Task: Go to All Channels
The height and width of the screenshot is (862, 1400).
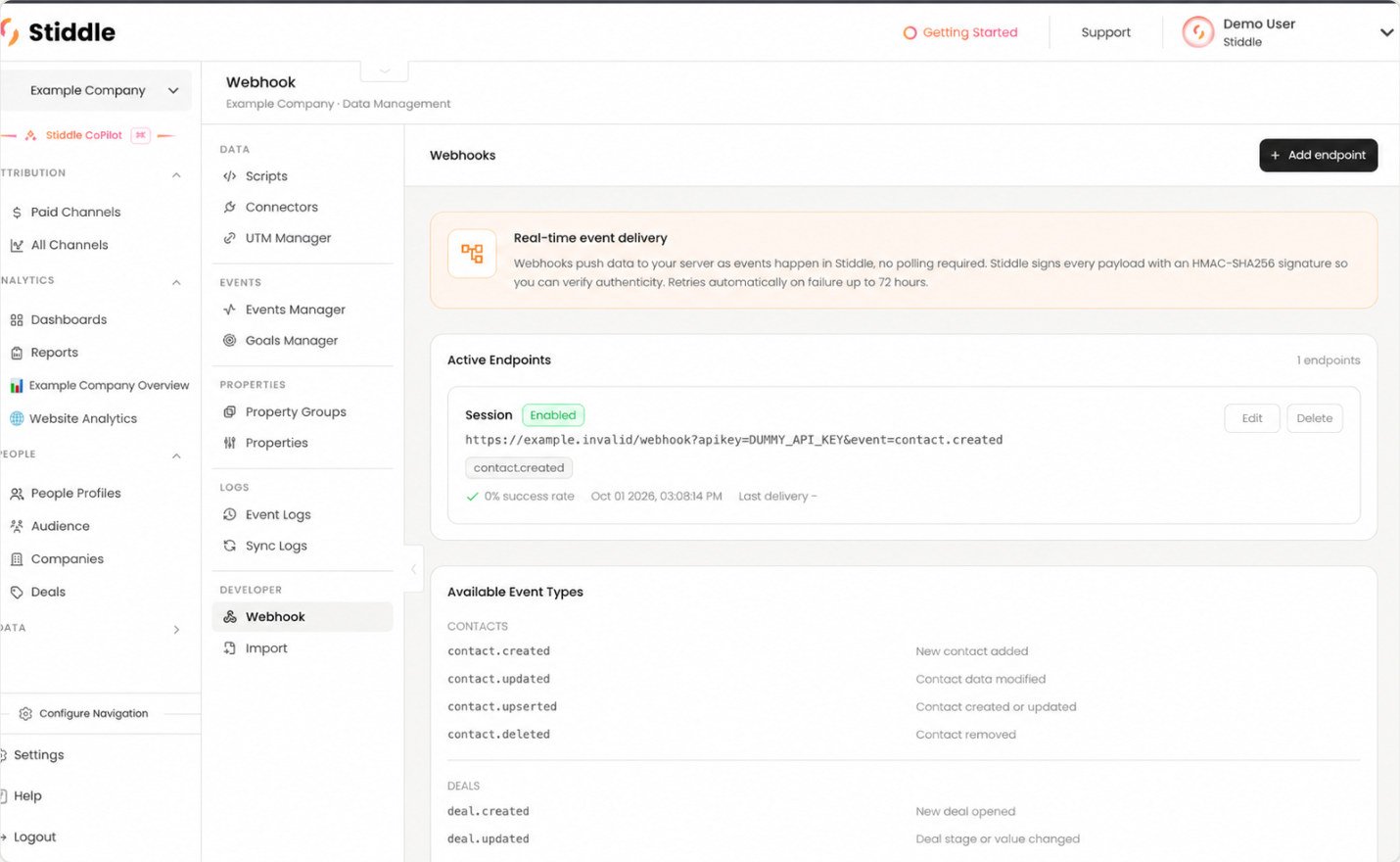Action: pos(70,245)
